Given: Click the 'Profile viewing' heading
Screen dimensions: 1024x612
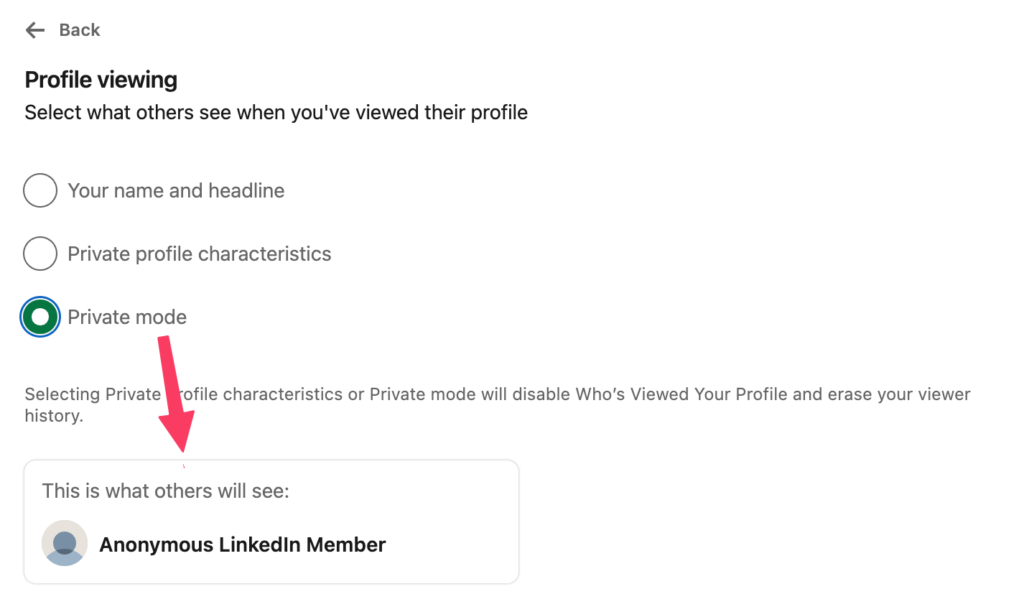Looking at the screenshot, I should [101, 80].
